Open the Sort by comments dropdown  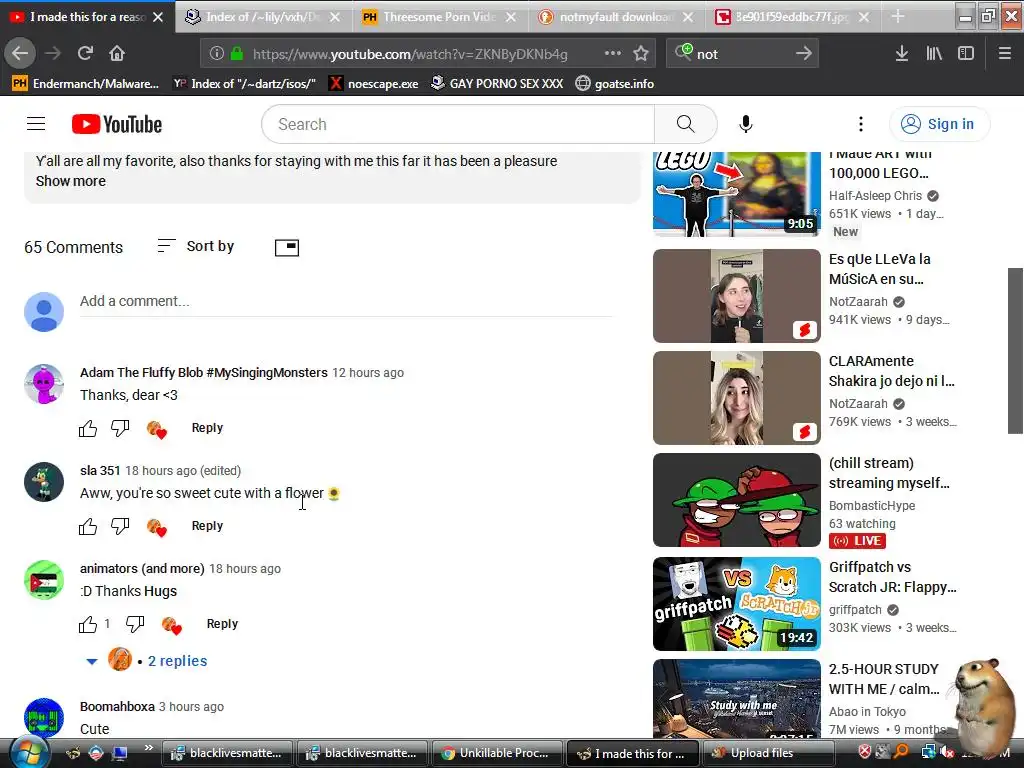click(x=196, y=246)
